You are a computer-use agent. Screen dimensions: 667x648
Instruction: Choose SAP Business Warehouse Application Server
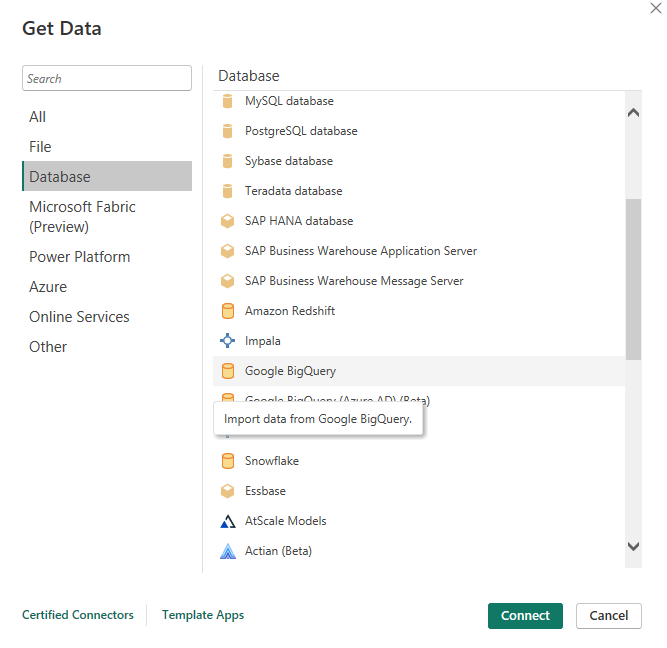[x=419, y=251]
